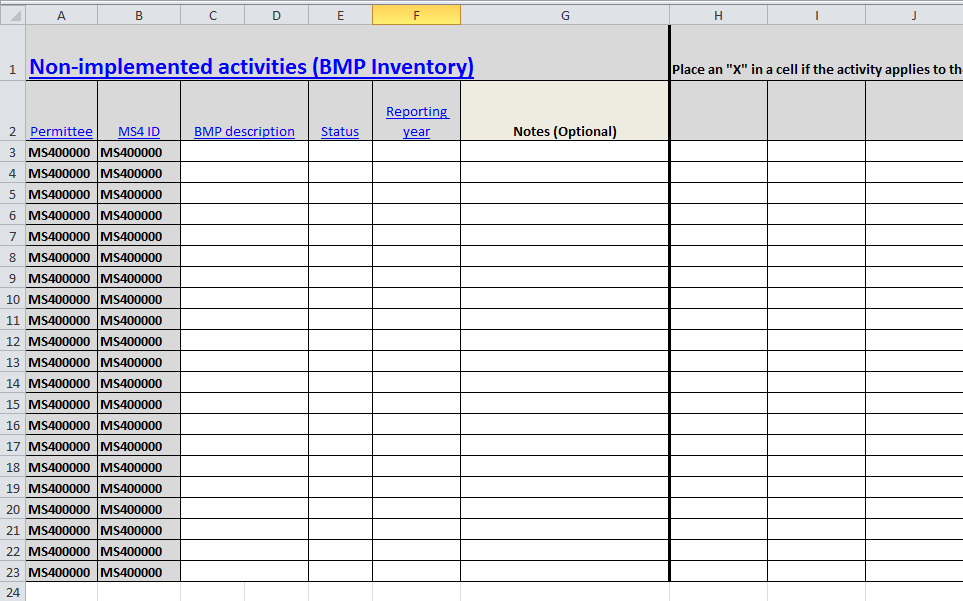Select column H header
Screen dimensions: 963x601
718,15
